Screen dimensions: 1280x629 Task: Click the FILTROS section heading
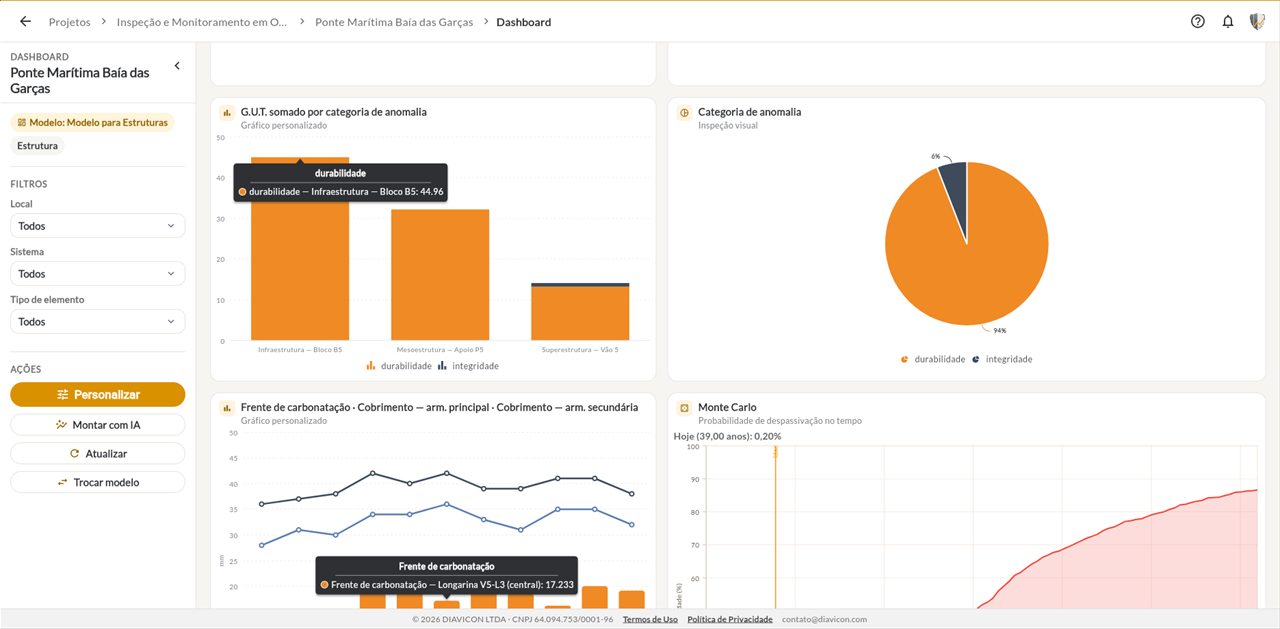(29, 184)
